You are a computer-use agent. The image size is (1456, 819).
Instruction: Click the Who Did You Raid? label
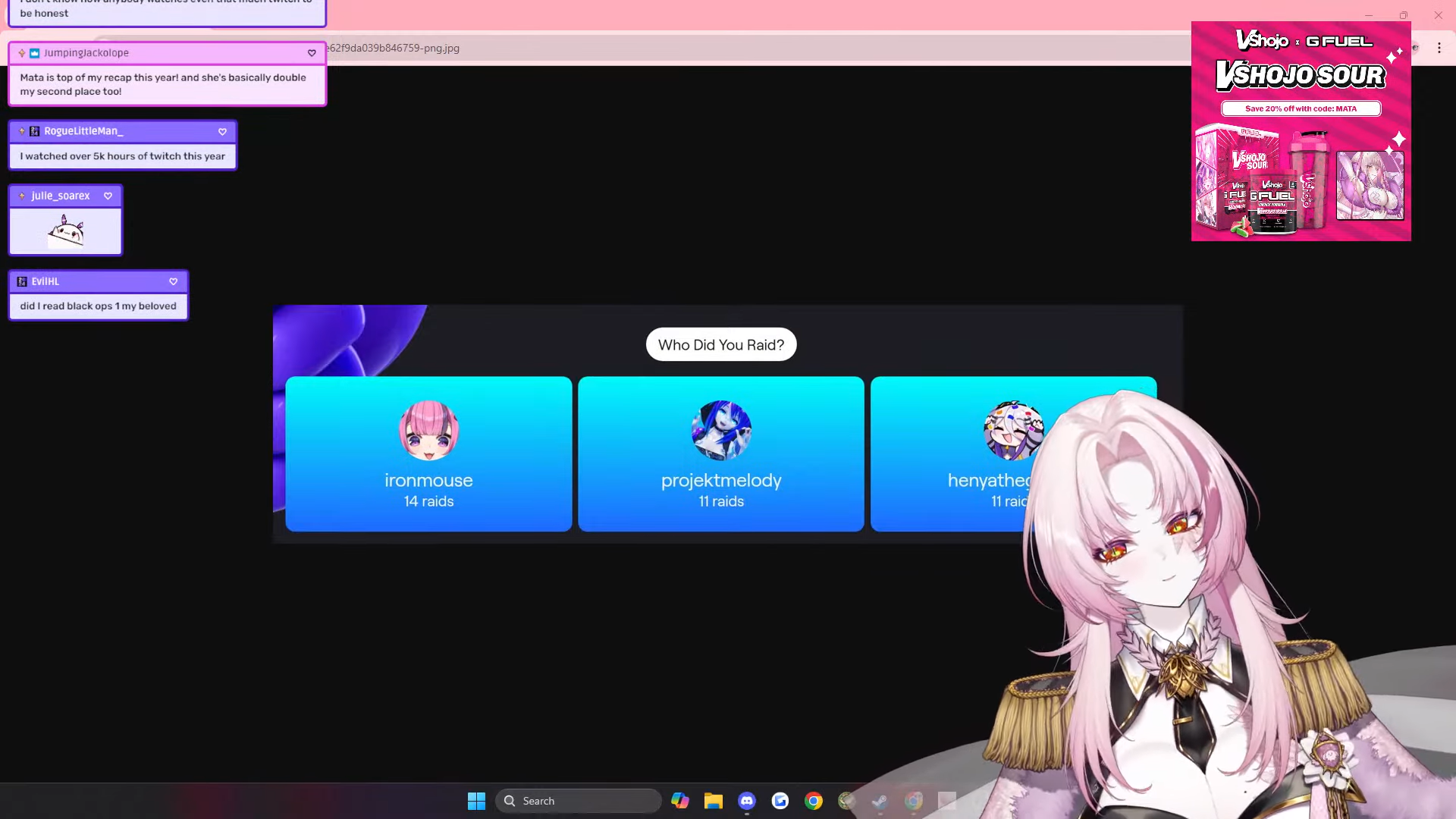720,345
